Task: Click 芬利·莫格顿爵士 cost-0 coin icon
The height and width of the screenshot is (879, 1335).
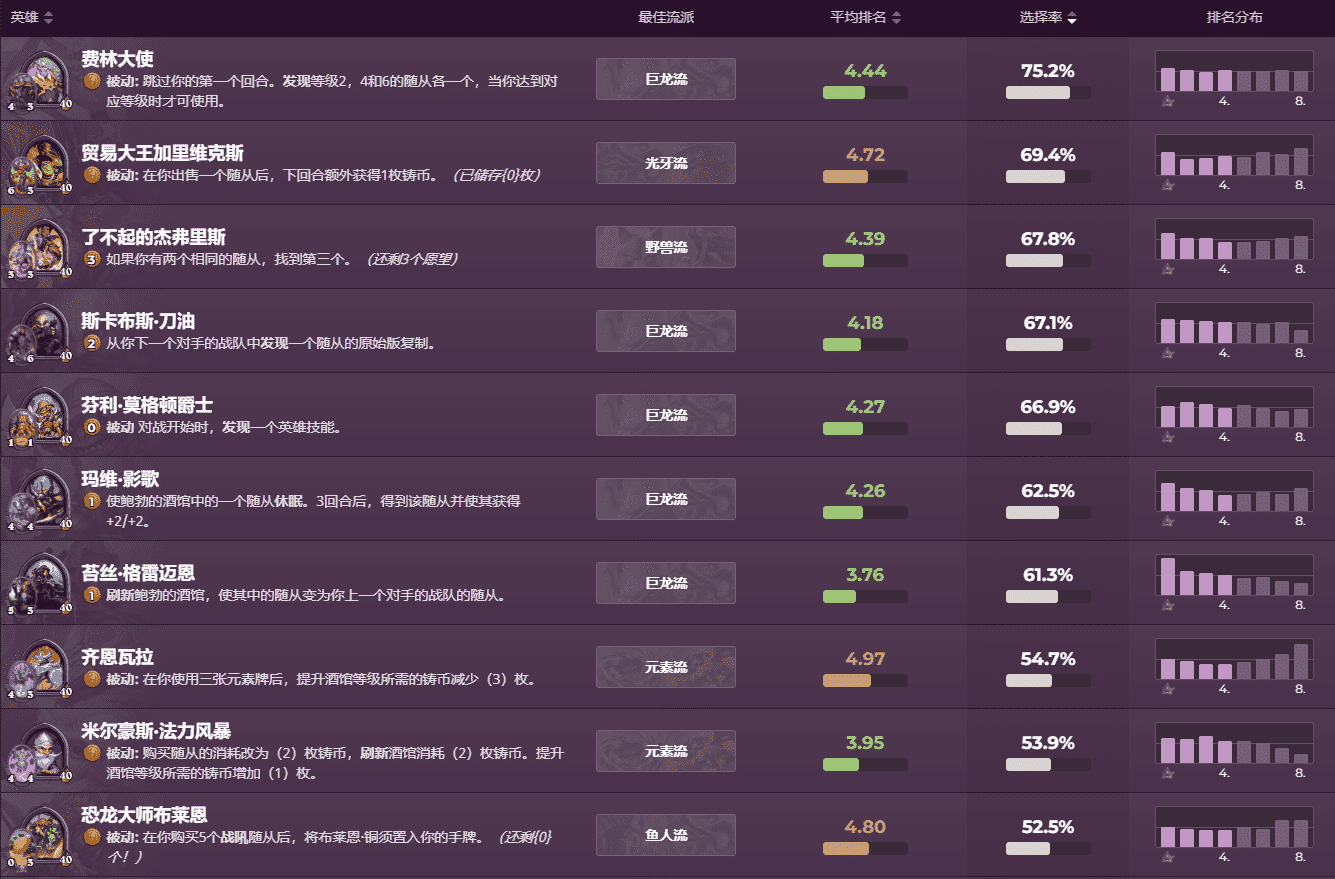Action: [92, 427]
